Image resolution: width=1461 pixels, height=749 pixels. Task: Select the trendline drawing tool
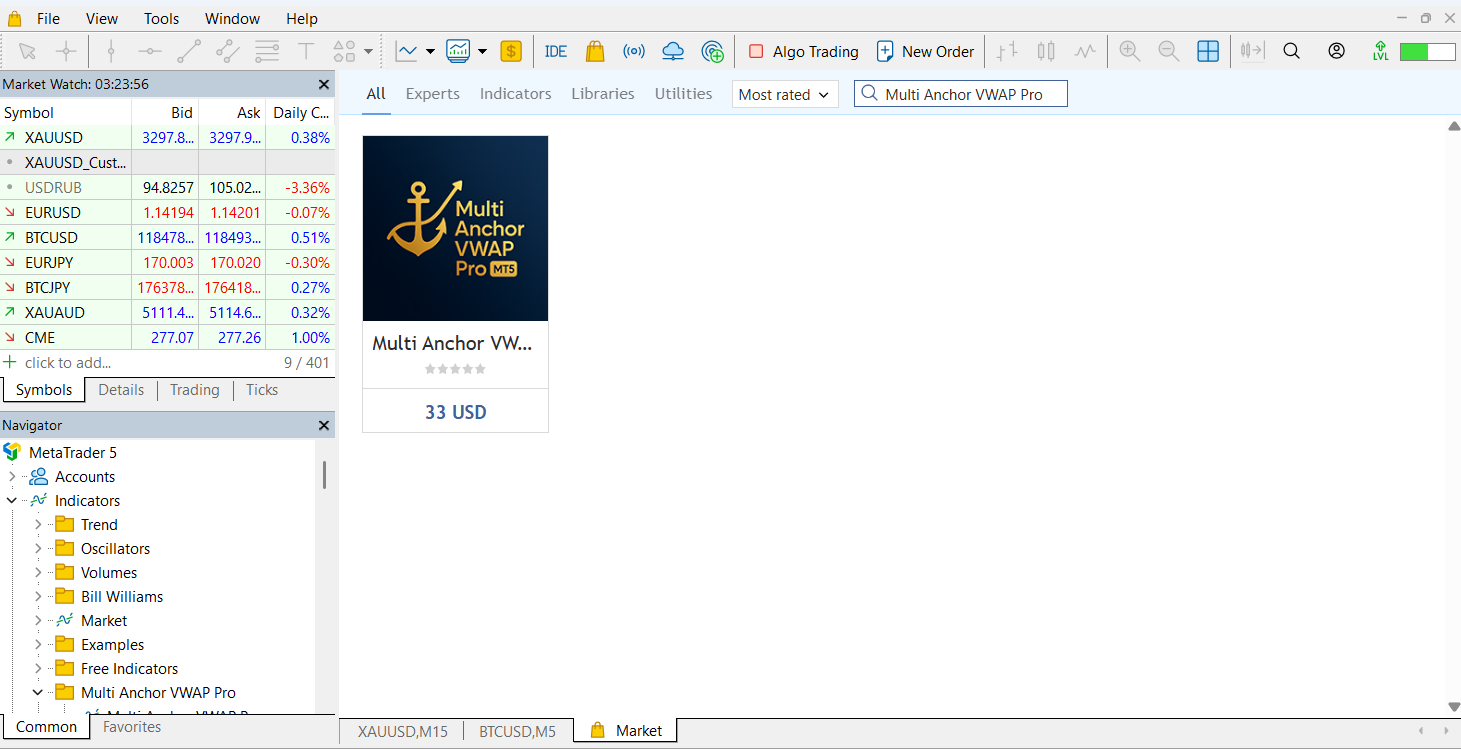click(x=189, y=51)
